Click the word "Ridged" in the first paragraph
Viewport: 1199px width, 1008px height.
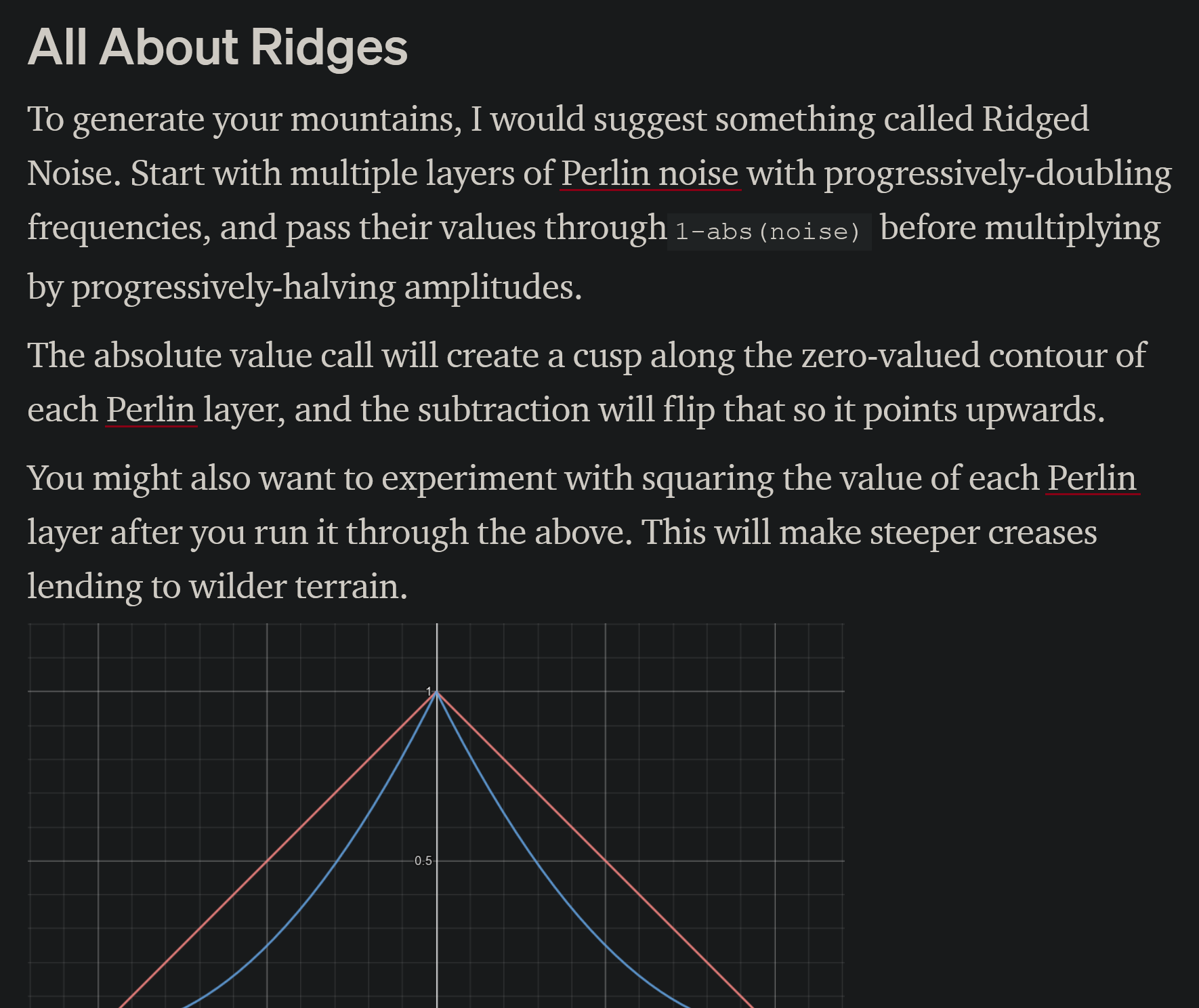tap(1035, 120)
